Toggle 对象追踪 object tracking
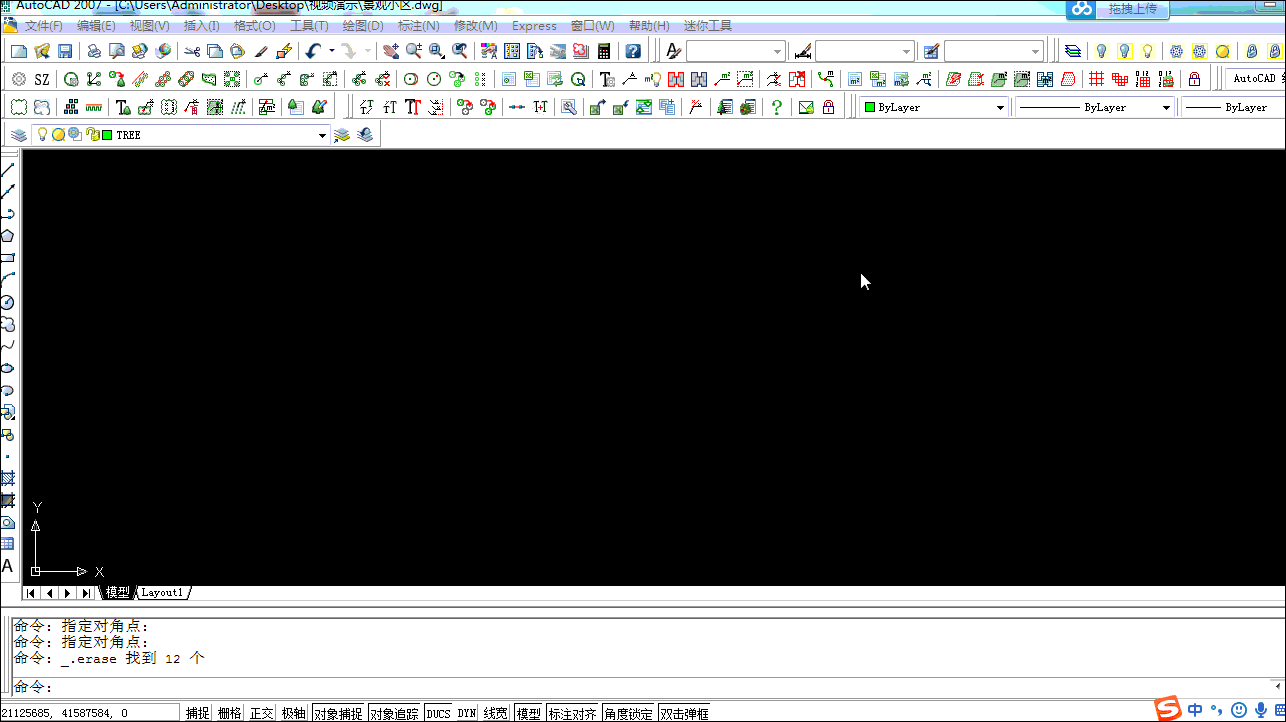 click(x=395, y=713)
